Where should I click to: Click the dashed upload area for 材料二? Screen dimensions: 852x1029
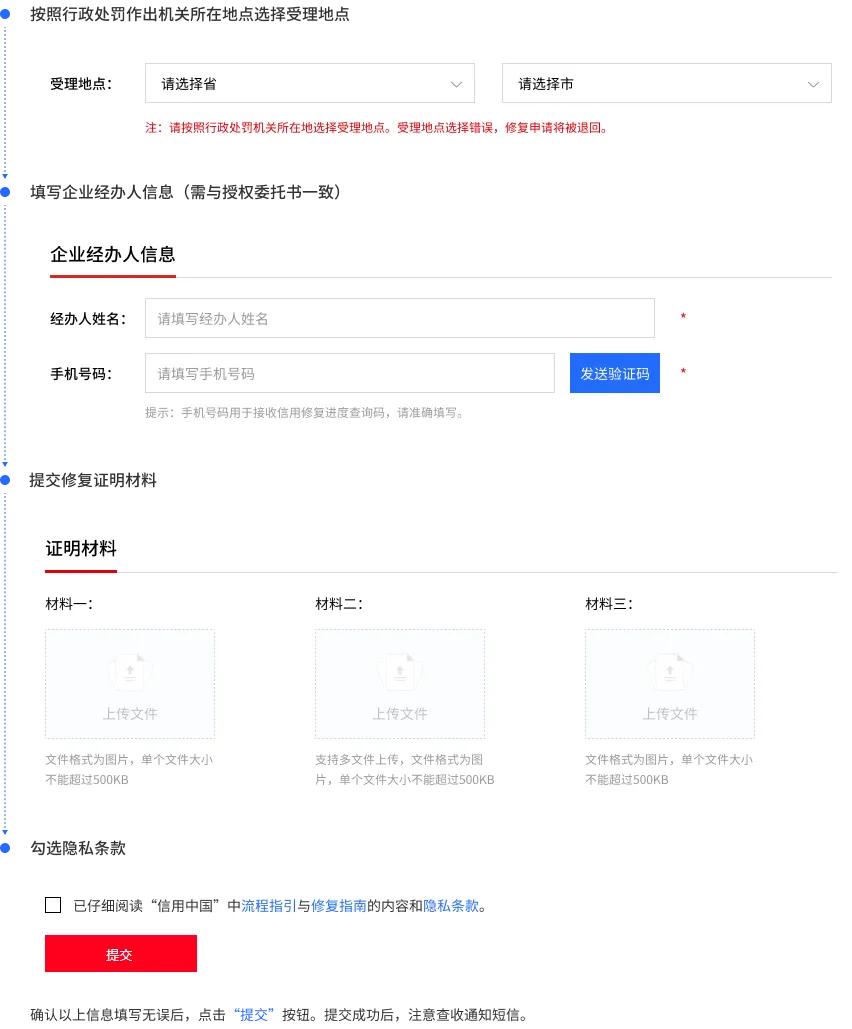[x=400, y=684]
